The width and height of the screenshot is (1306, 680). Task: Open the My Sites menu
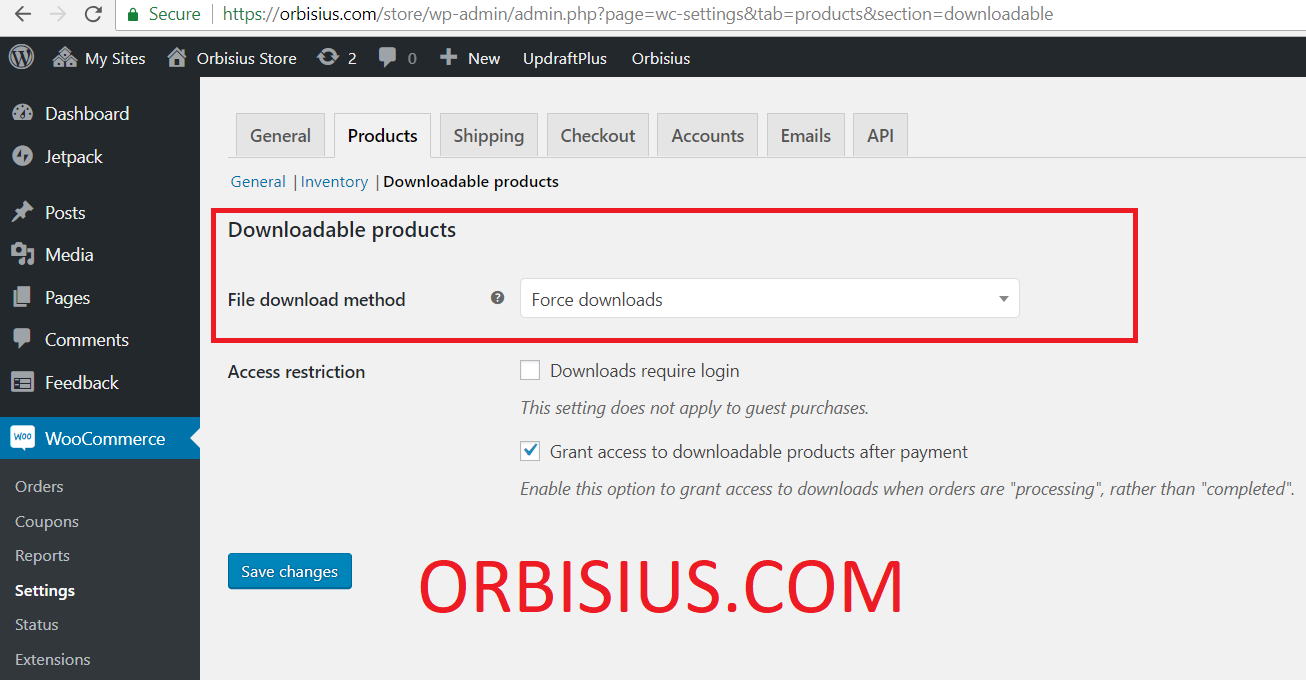99,58
